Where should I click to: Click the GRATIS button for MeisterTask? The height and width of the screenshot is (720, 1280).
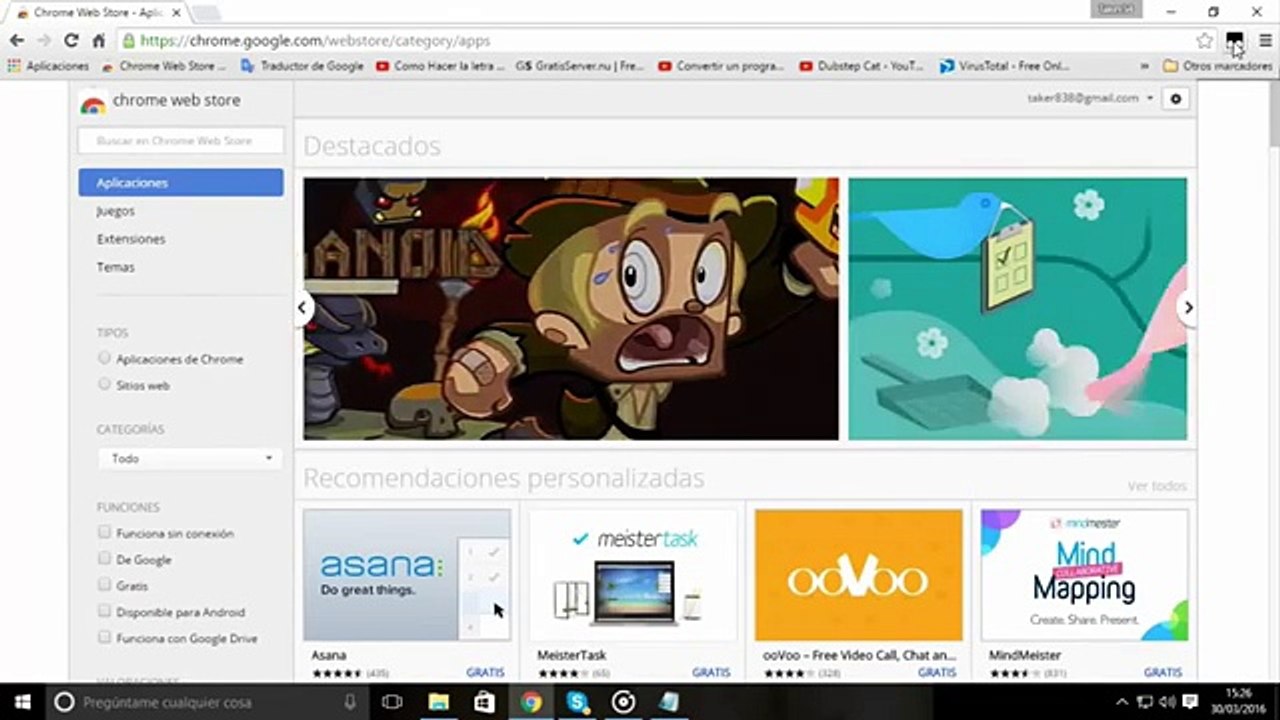click(711, 672)
